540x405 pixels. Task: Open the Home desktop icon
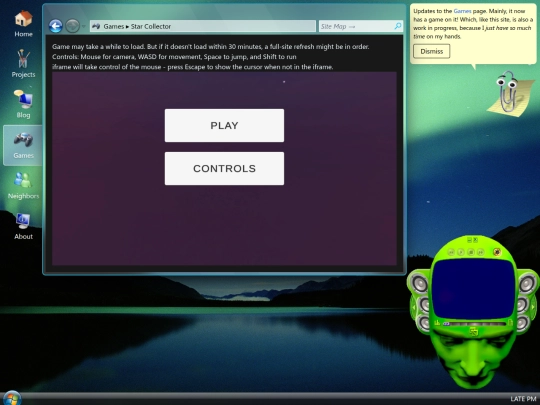pos(23,23)
